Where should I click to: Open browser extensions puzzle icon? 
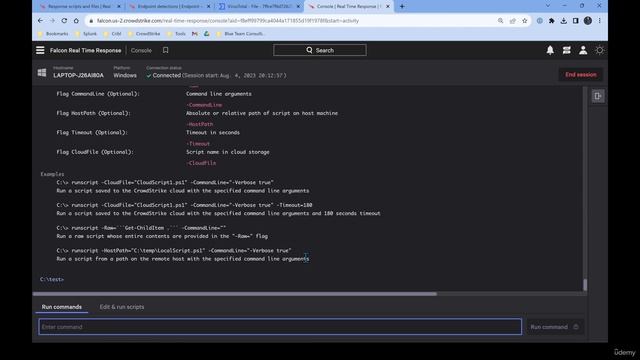552,20
